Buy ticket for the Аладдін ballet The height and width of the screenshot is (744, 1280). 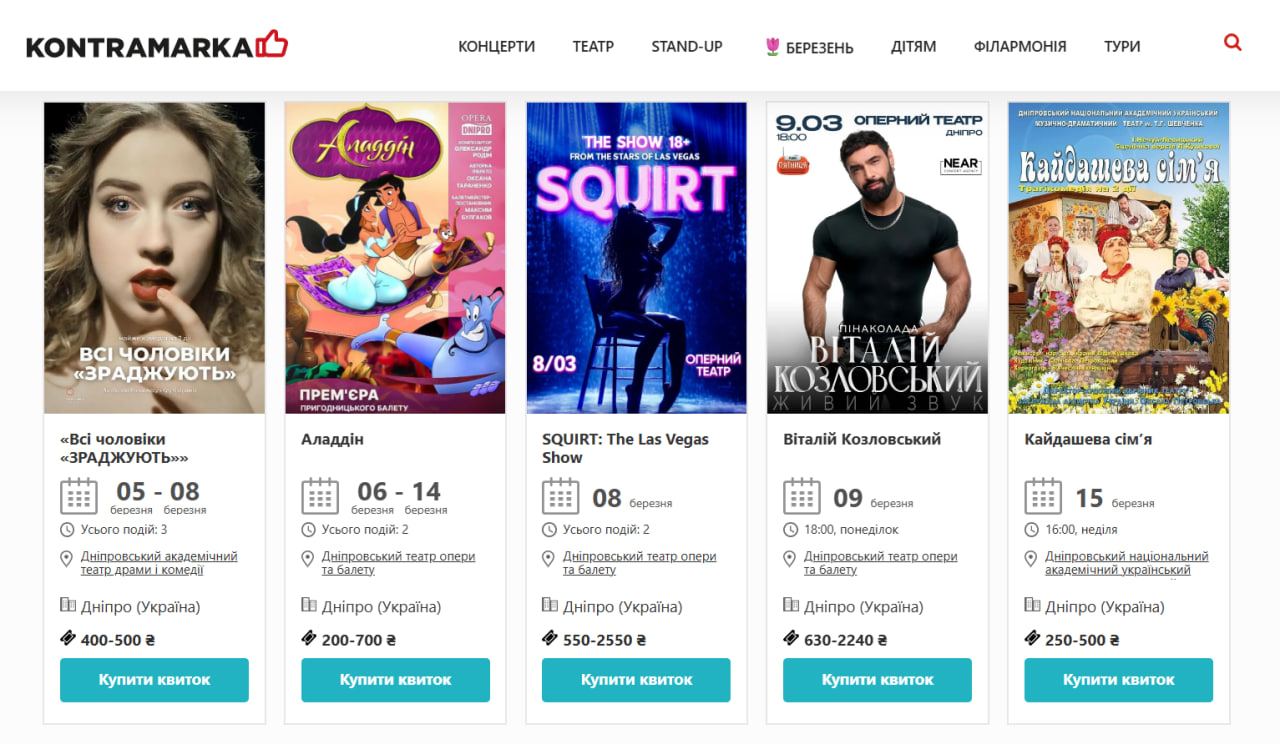click(x=396, y=680)
